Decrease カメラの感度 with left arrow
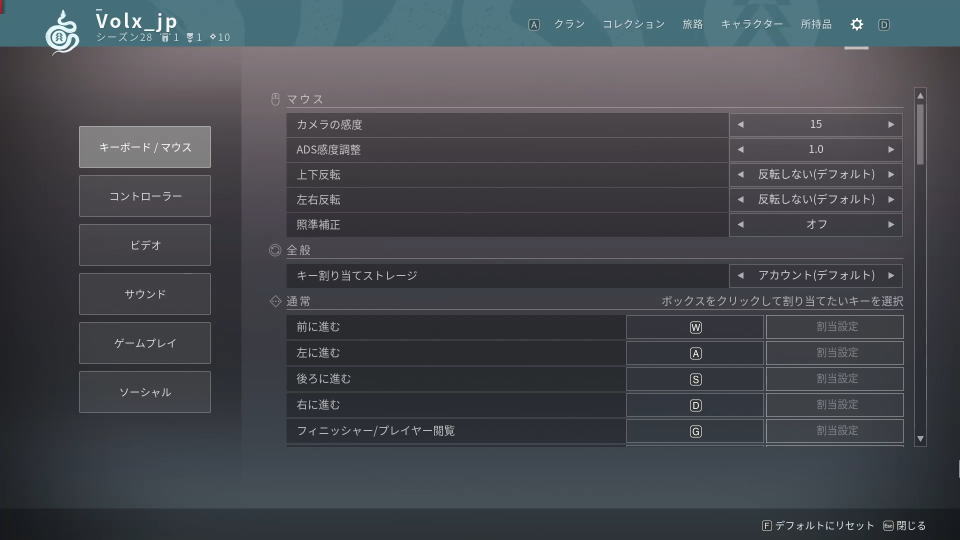Screen dimensions: 960x540 (741, 124)
